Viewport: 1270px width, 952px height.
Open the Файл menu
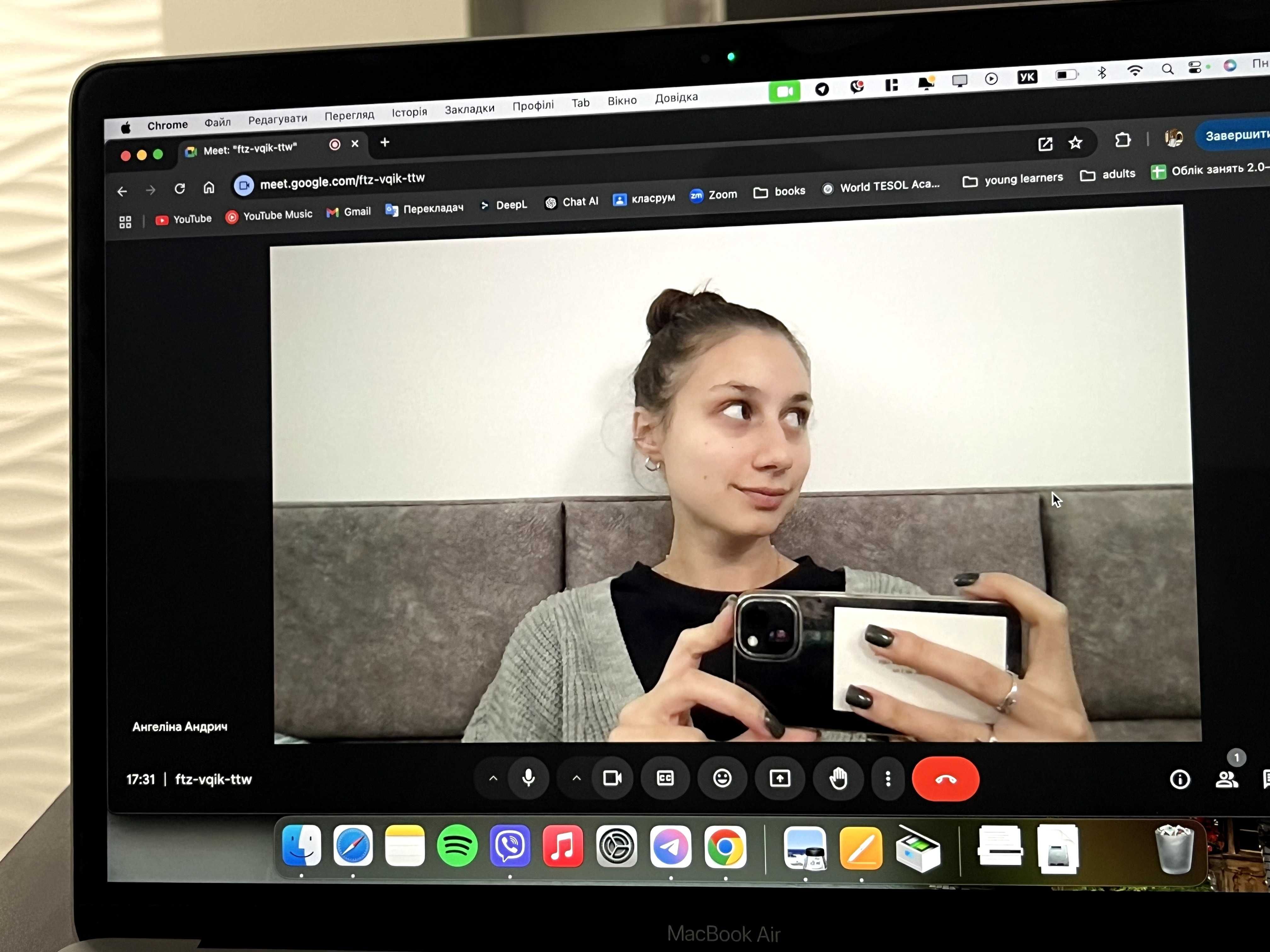pyautogui.click(x=218, y=122)
